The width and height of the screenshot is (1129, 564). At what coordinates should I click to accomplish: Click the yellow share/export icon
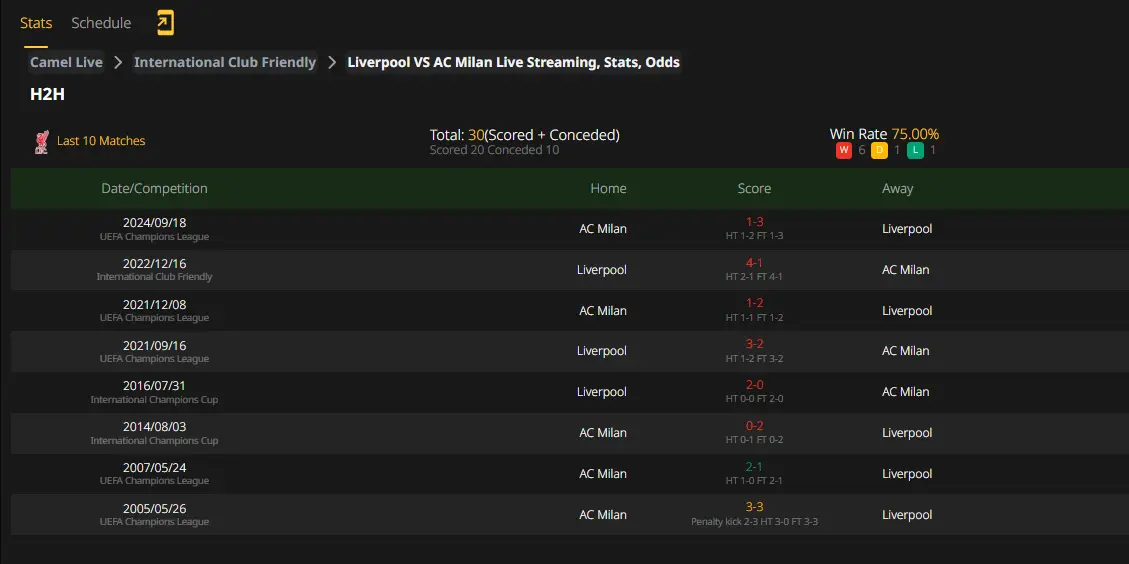tap(165, 23)
